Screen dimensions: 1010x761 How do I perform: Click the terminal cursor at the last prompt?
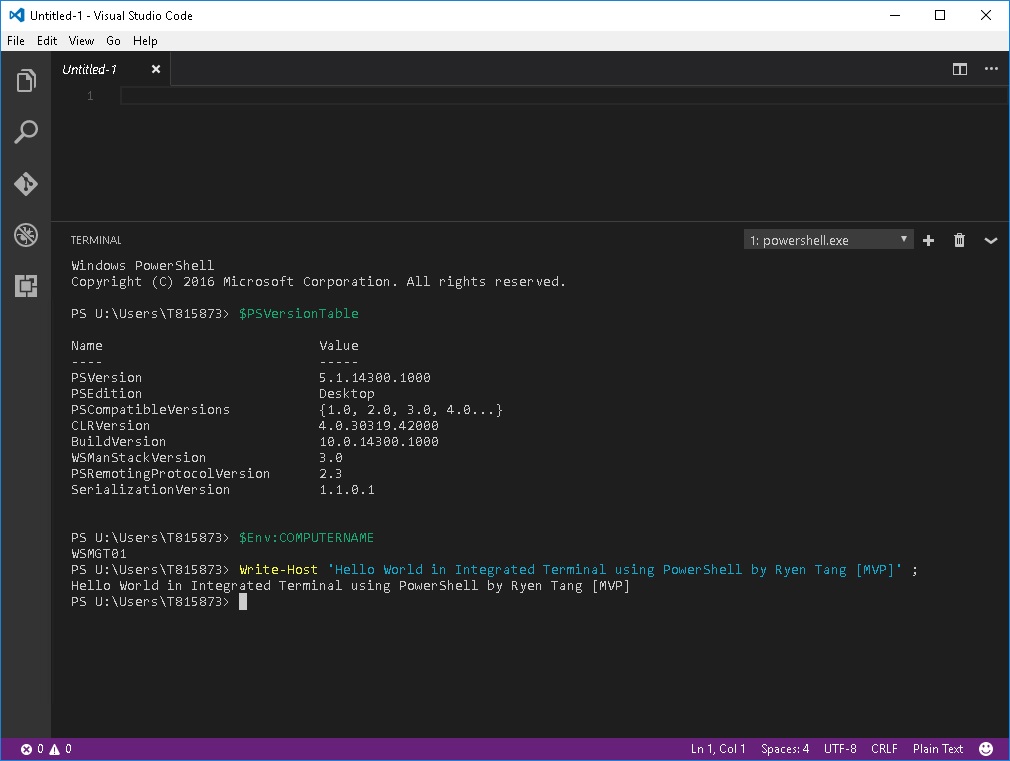(x=243, y=602)
